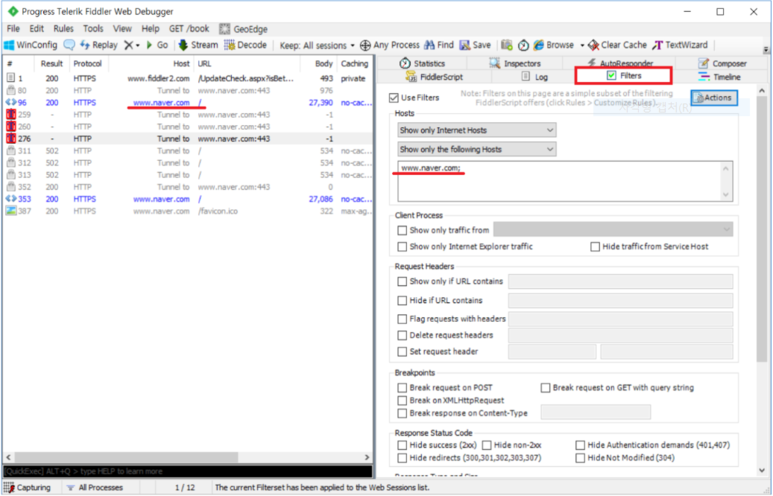Expand the Remove (X) dropdown arrow
The image size is (773, 496).
click(138, 45)
